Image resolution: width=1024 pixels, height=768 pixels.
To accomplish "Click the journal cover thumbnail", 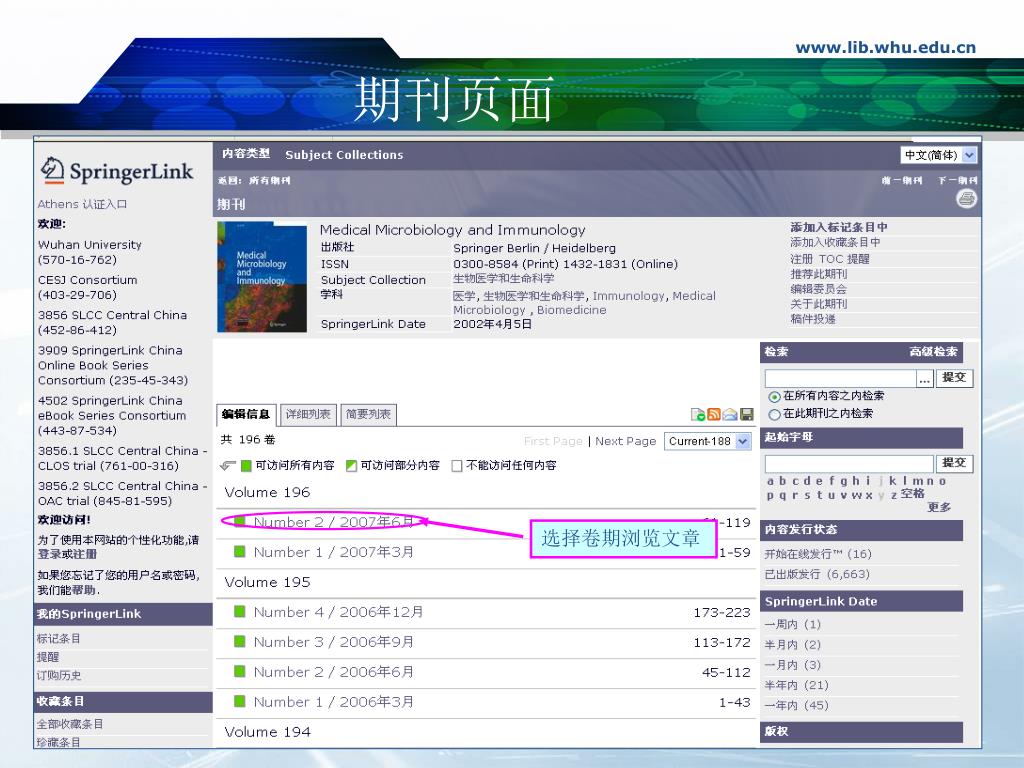I will point(262,277).
